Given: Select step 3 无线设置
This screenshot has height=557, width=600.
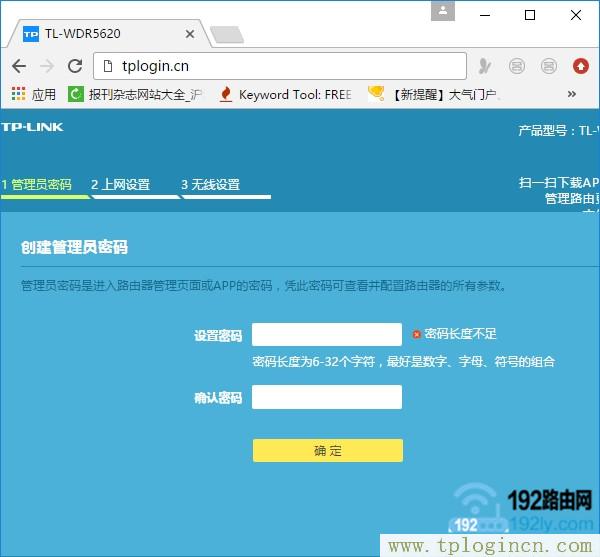Looking at the screenshot, I should tap(211, 185).
